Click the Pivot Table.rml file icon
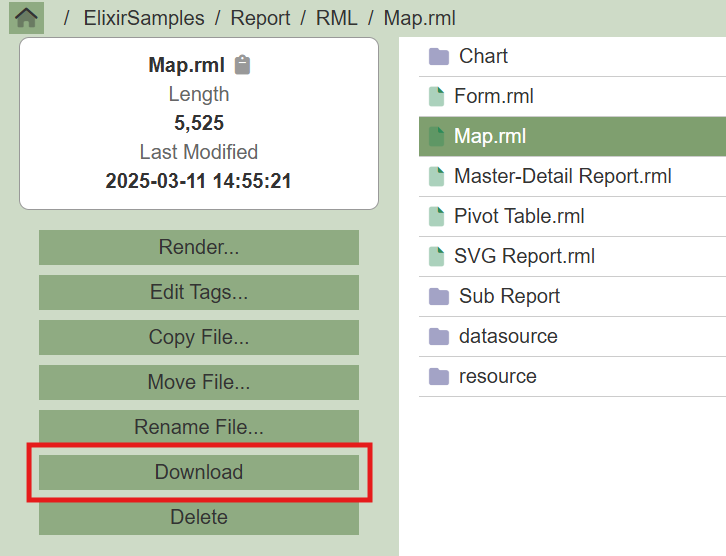This screenshot has height=556, width=726. coord(436,216)
